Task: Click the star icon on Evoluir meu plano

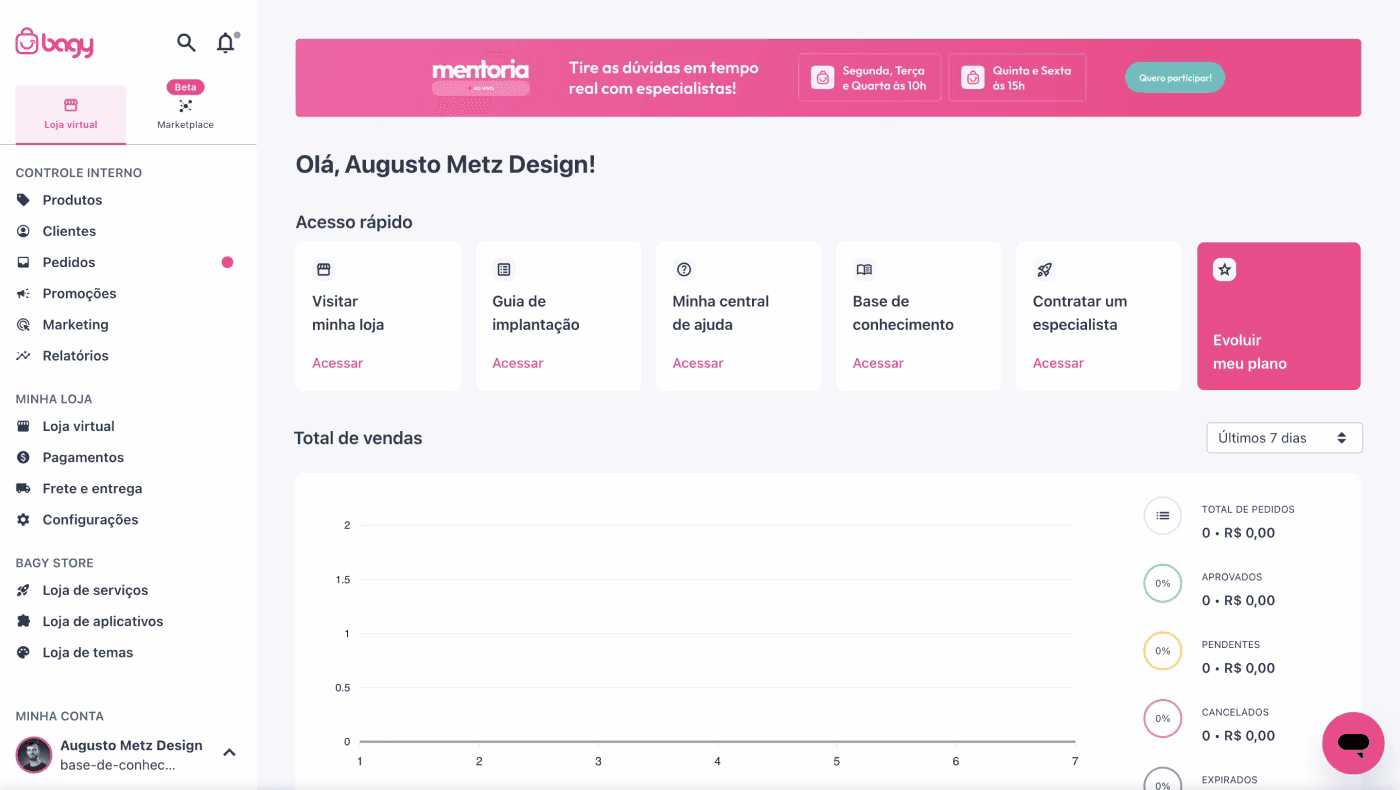Action: (x=1224, y=269)
